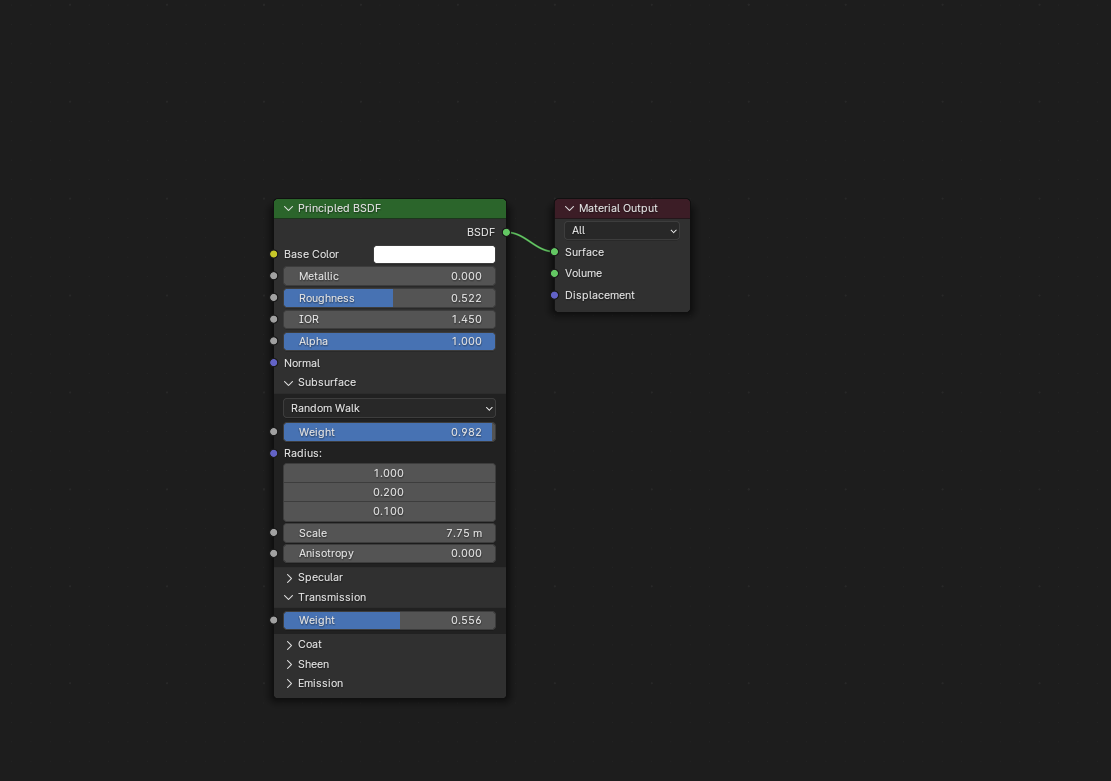Click the Radius field showing 0.200

point(389,493)
